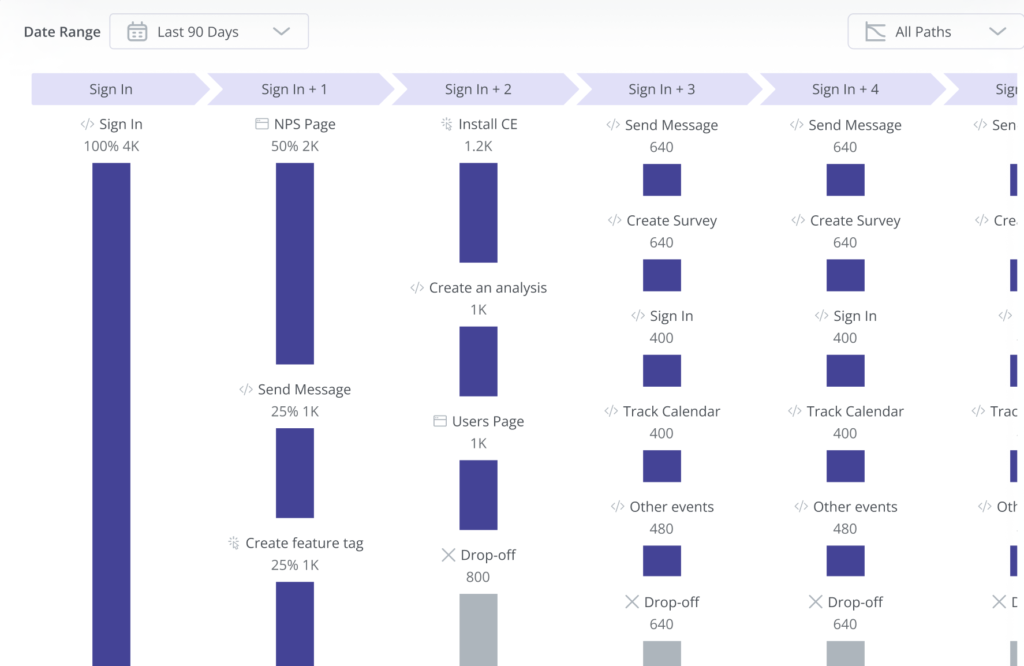Click the Other events label under Sign In + 4
This screenshot has height=666, width=1024.
[x=855, y=507]
